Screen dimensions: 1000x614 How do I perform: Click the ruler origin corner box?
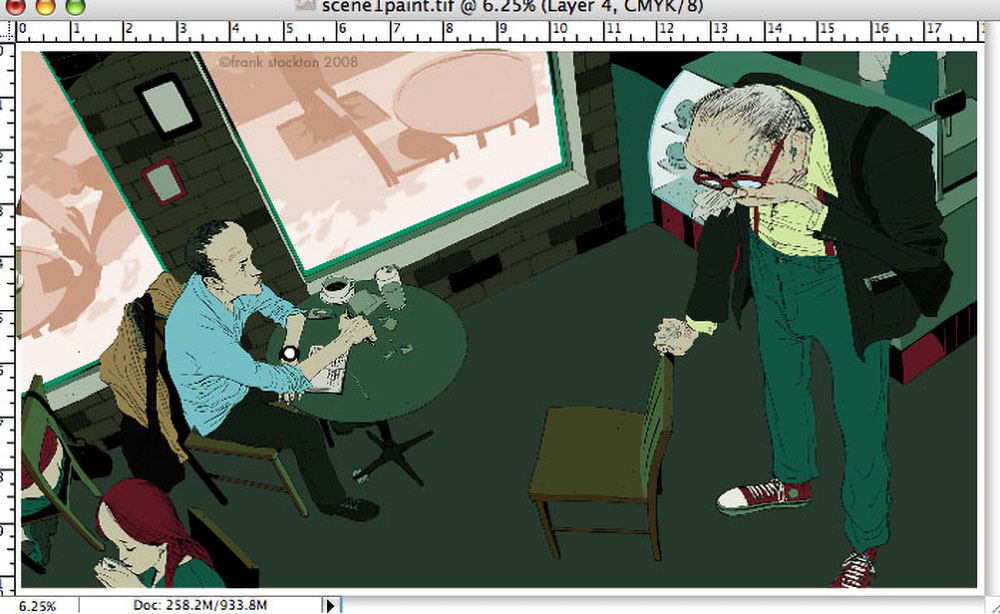point(8,29)
